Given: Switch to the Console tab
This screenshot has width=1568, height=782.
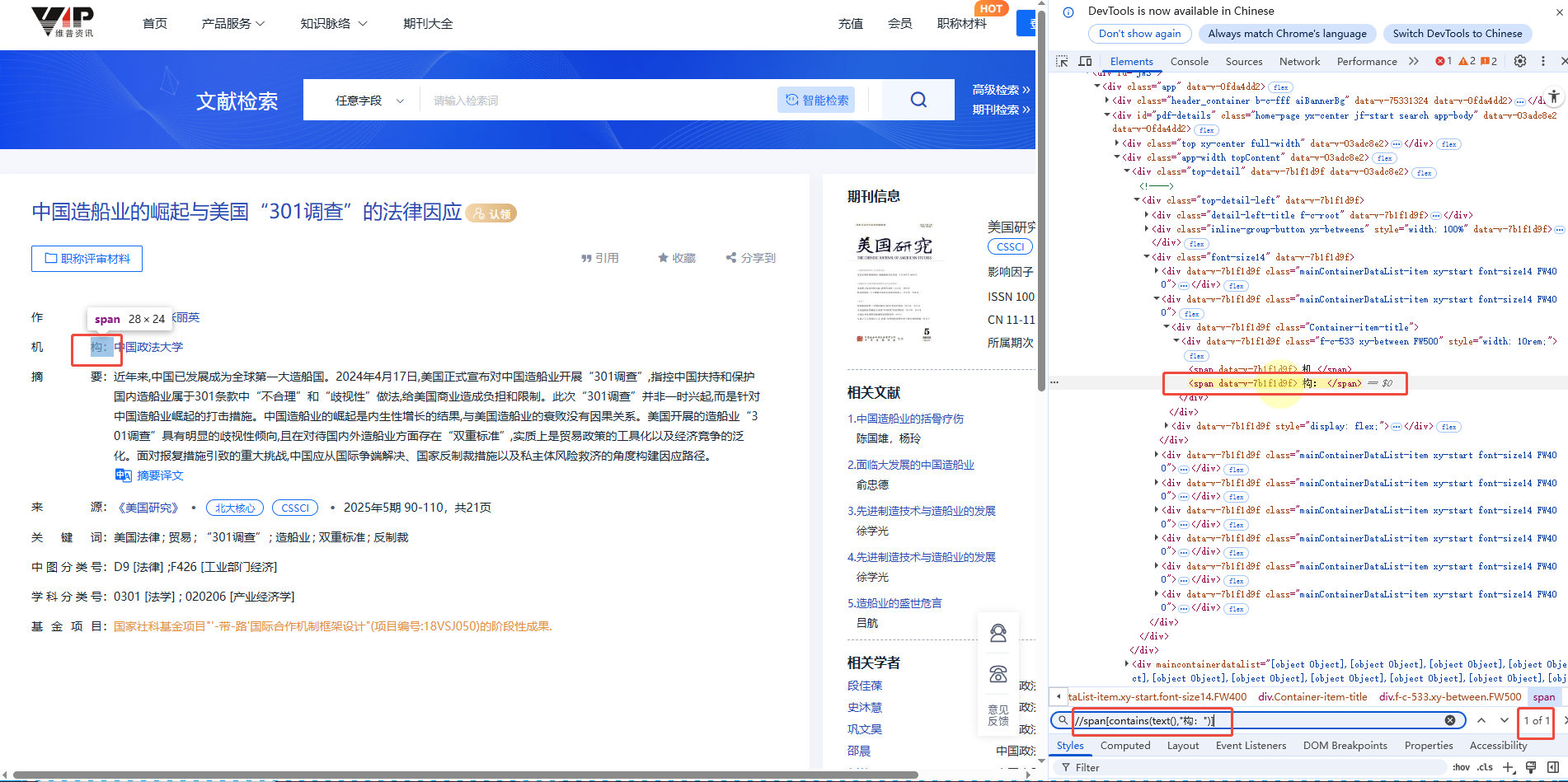Looking at the screenshot, I should (1190, 61).
